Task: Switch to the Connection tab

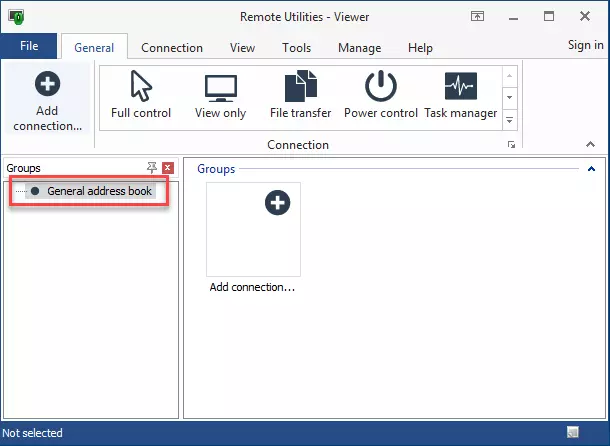Action: (x=172, y=47)
